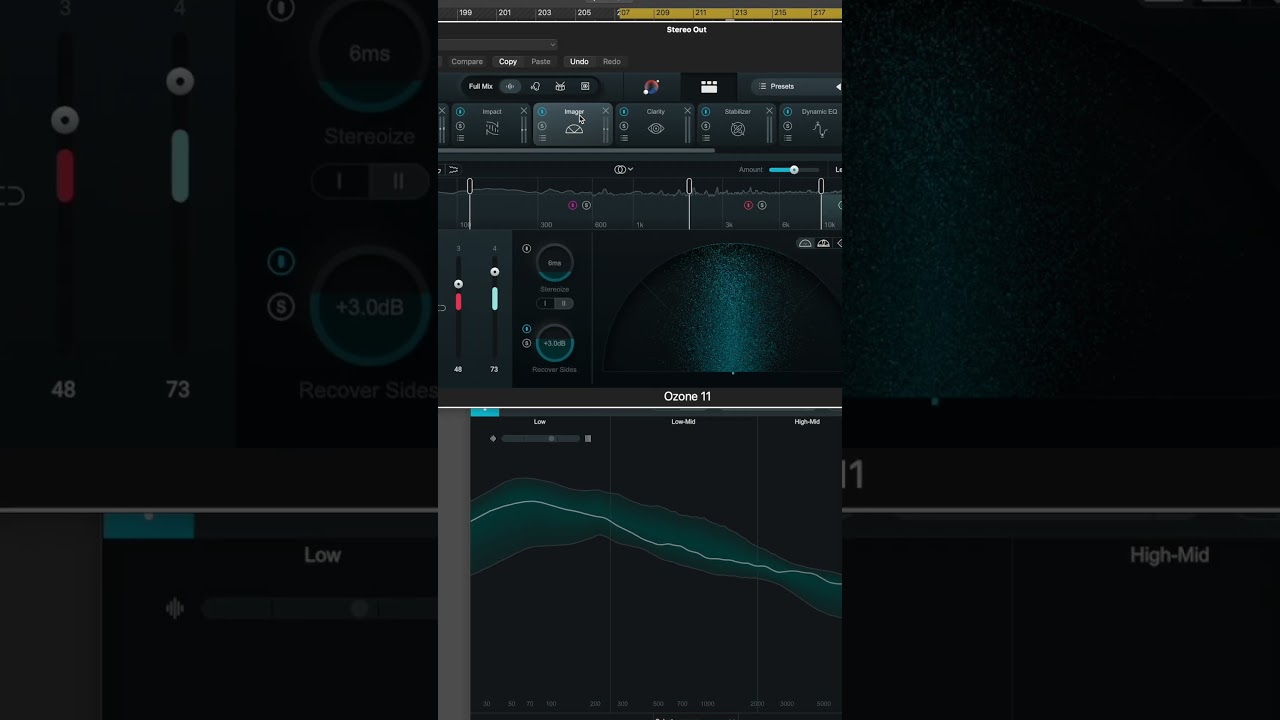Open the Dynamic EQ module preset list icon
Viewport: 1280px width, 720px height.
point(787,138)
